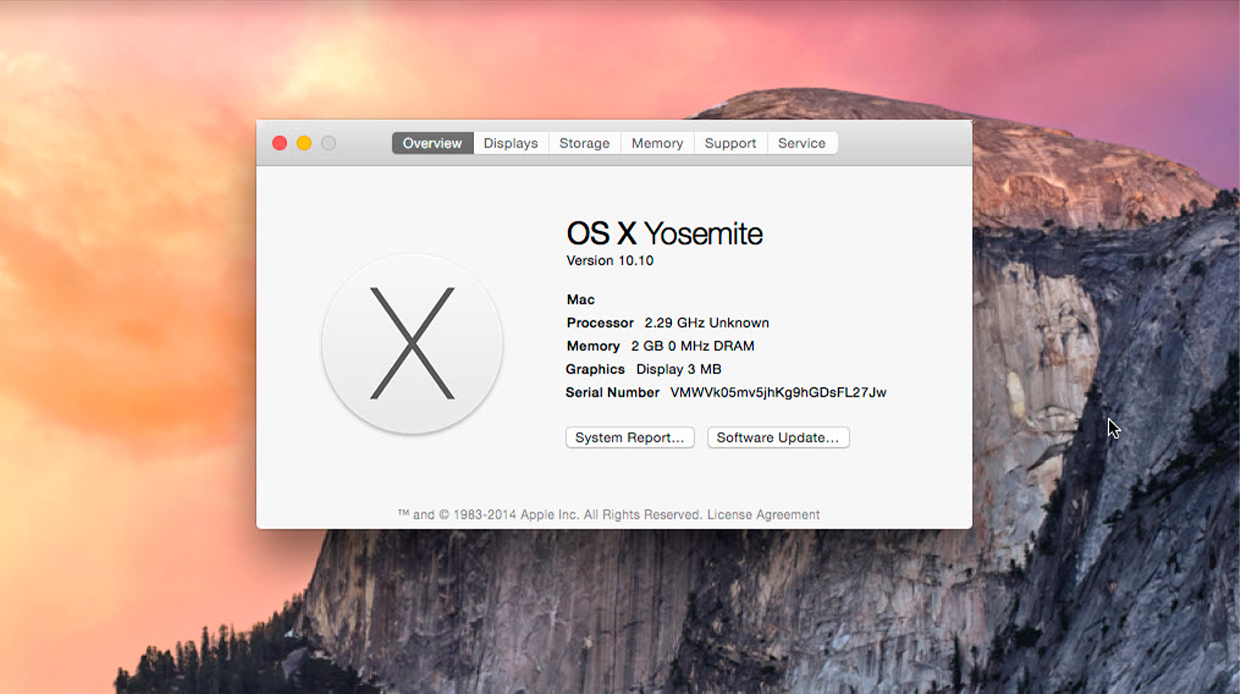Click the OS X Yosemite logo
1240x694 pixels.
point(412,343)
